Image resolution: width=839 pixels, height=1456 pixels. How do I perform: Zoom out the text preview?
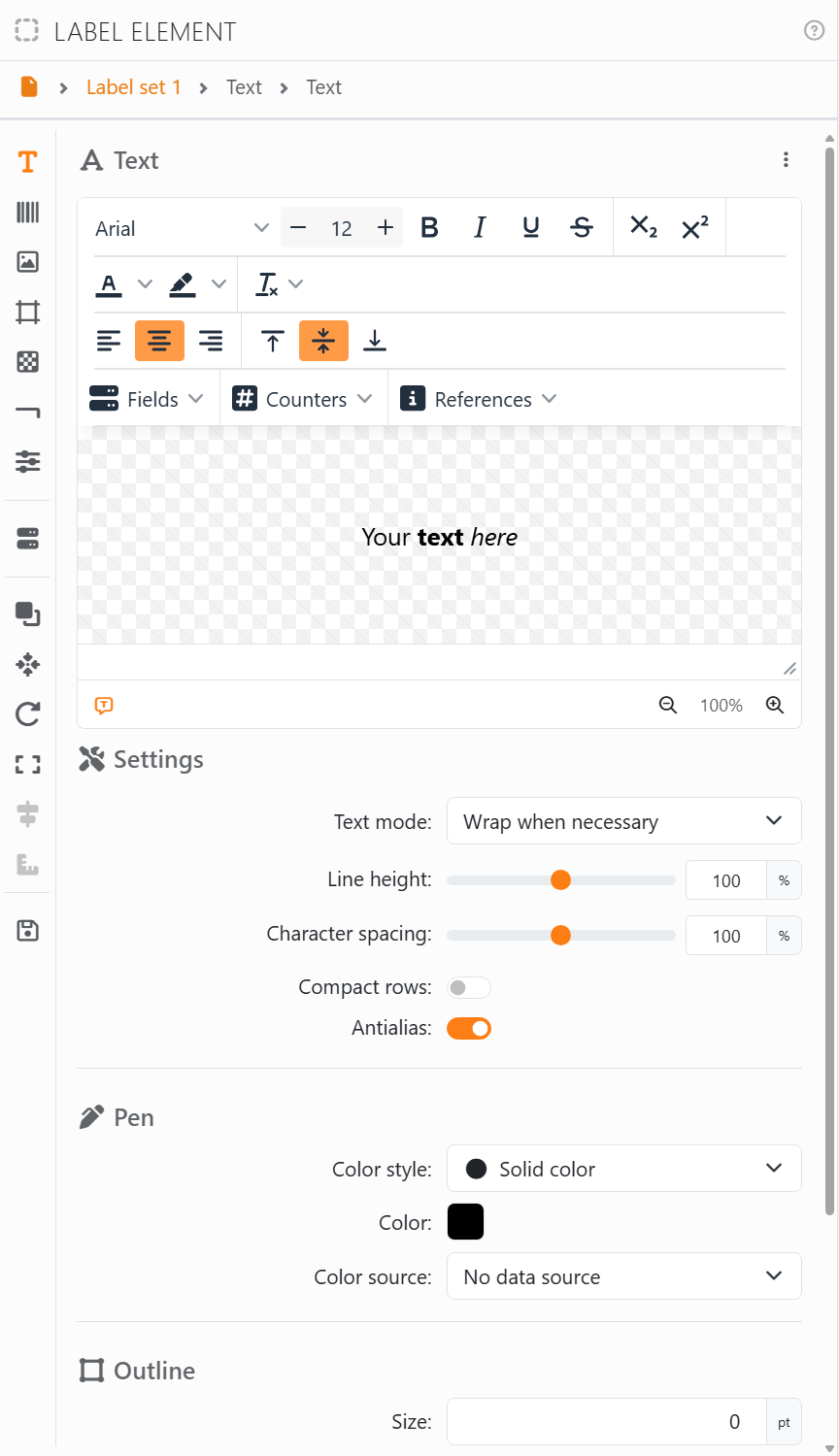coord(668,705)
